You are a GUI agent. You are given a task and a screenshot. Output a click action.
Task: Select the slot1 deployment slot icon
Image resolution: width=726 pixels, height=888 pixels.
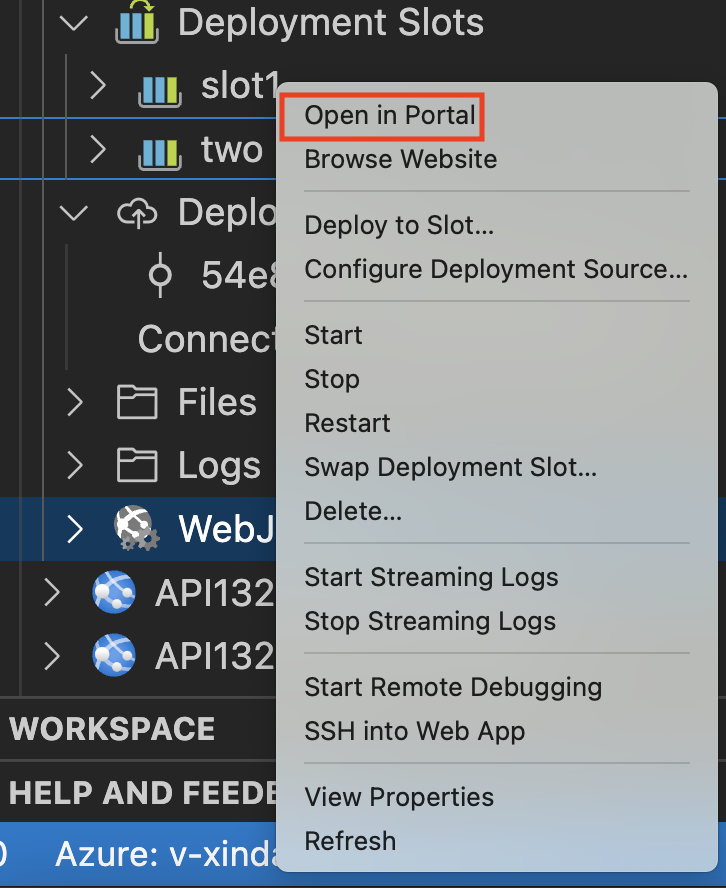(x=159, y=86)
